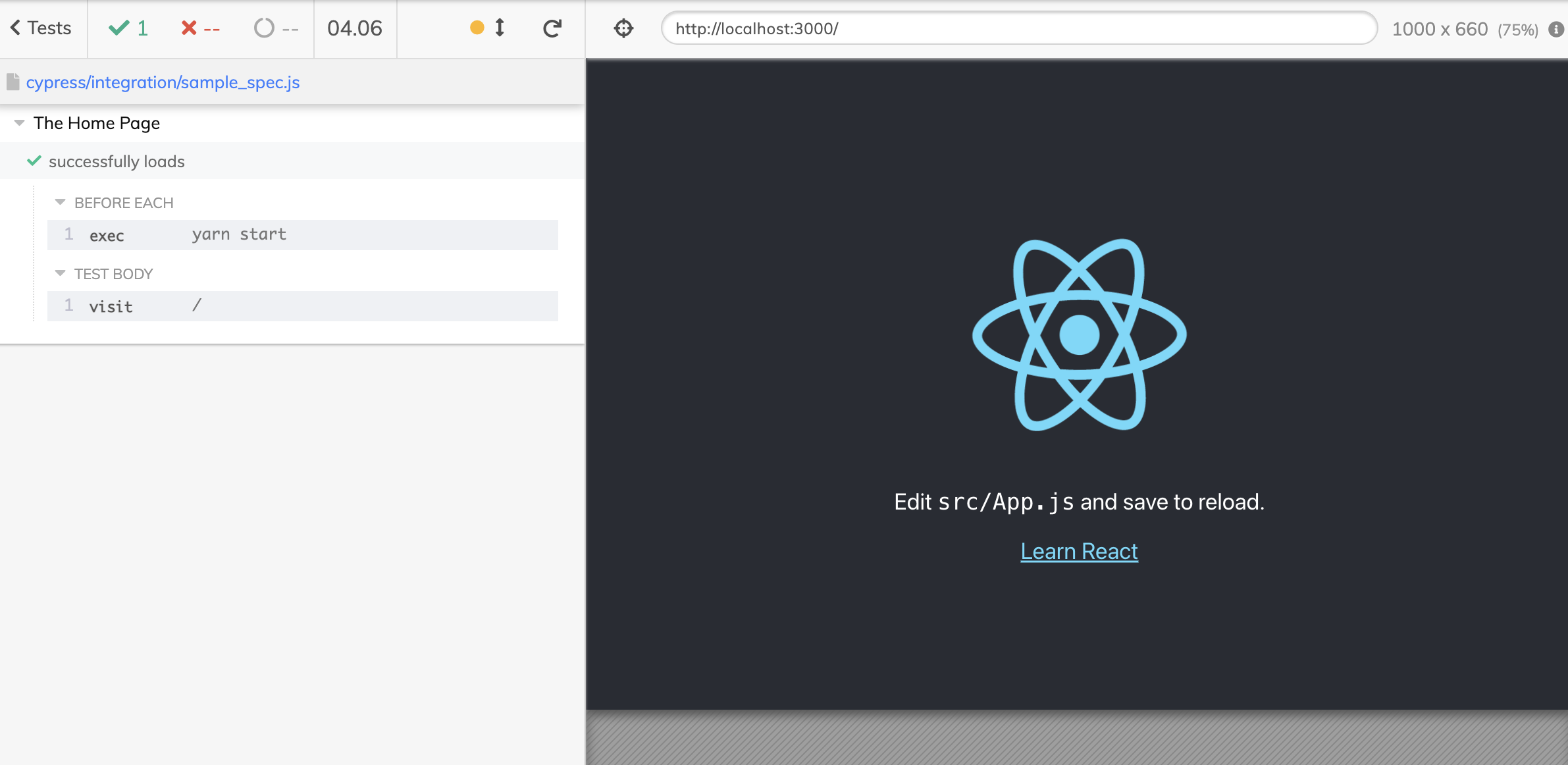The width and height of the screenshot is (1568, 765).
Task: Click the crosshair selector tool icon
Action: click(x=624, y=28)
